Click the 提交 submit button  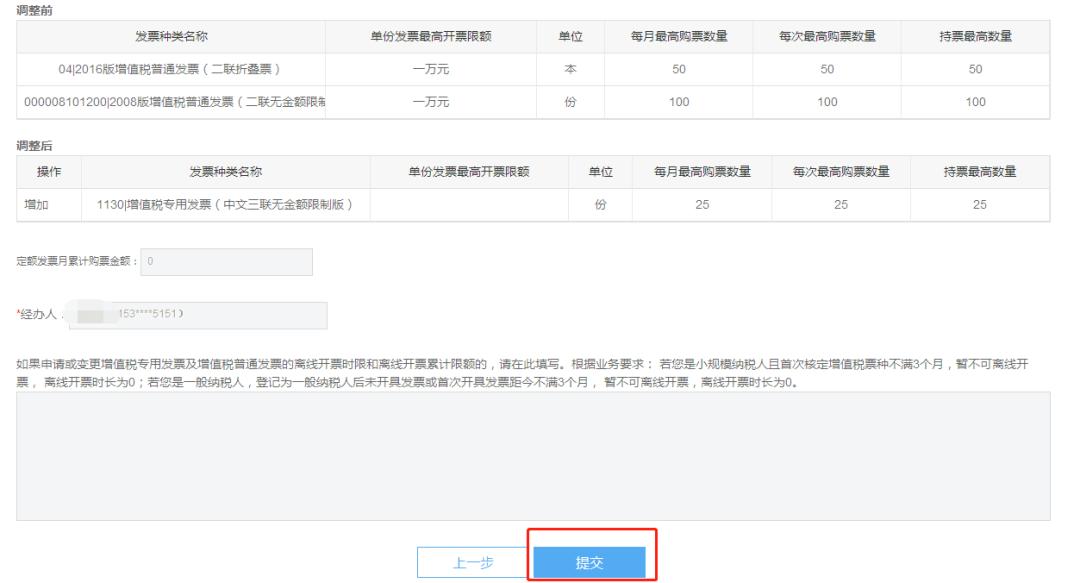pos(589,561)
